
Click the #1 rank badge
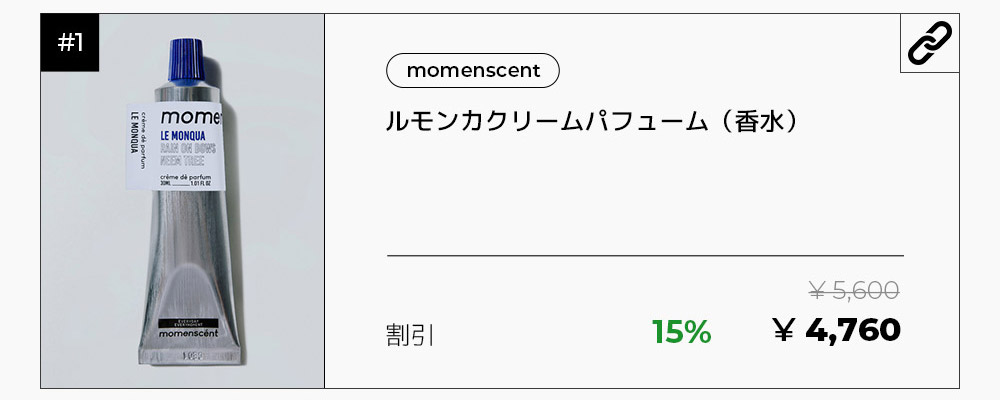[70, 44]
